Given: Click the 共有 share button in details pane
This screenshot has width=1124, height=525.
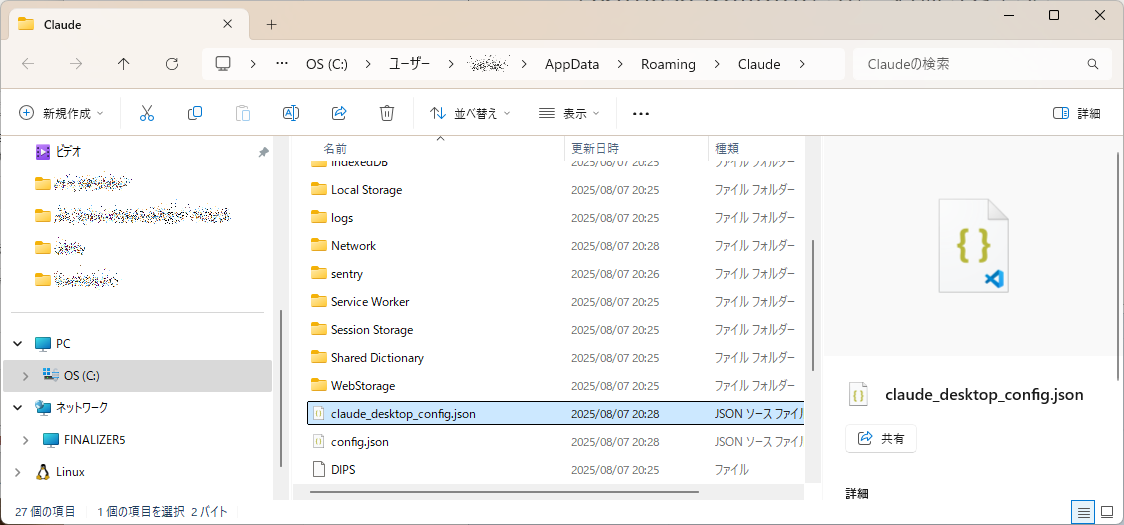Looking at the screenshot, I should click(x=880, y=438).
